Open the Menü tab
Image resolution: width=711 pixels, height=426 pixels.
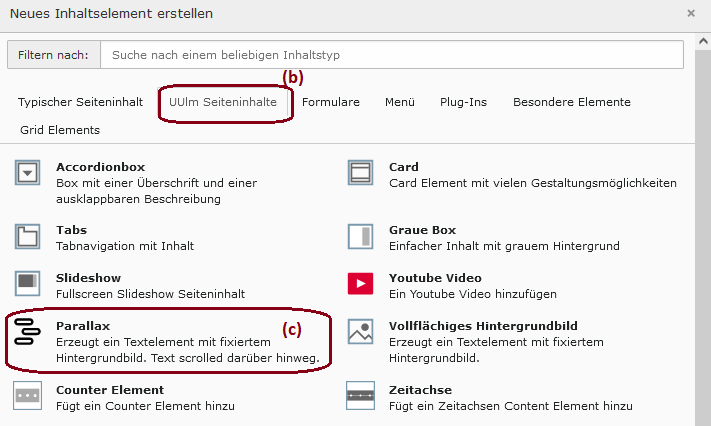tap(399, 102)
